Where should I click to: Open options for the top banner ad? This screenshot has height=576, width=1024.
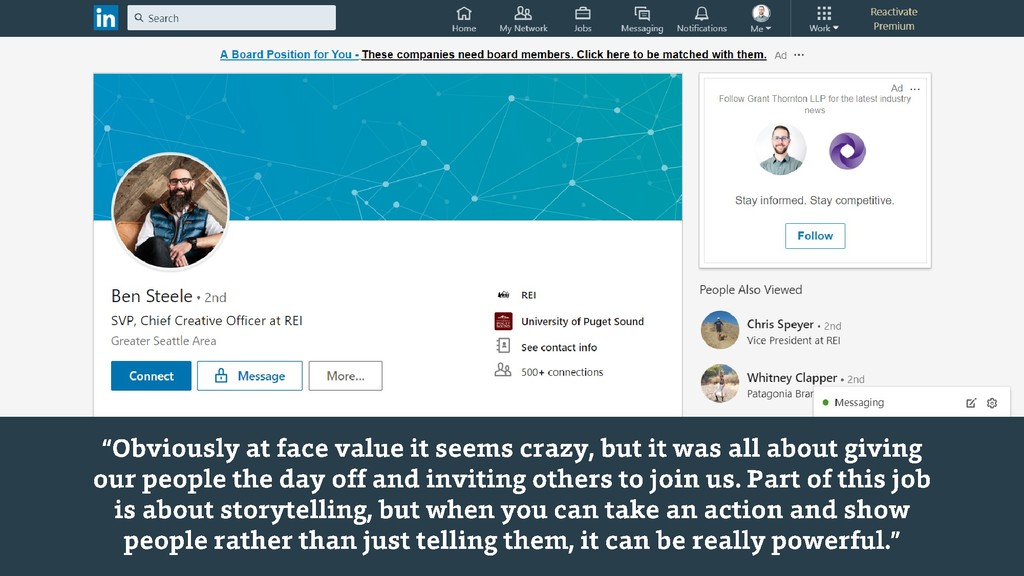pyautogui.click(x=799, y=55)
